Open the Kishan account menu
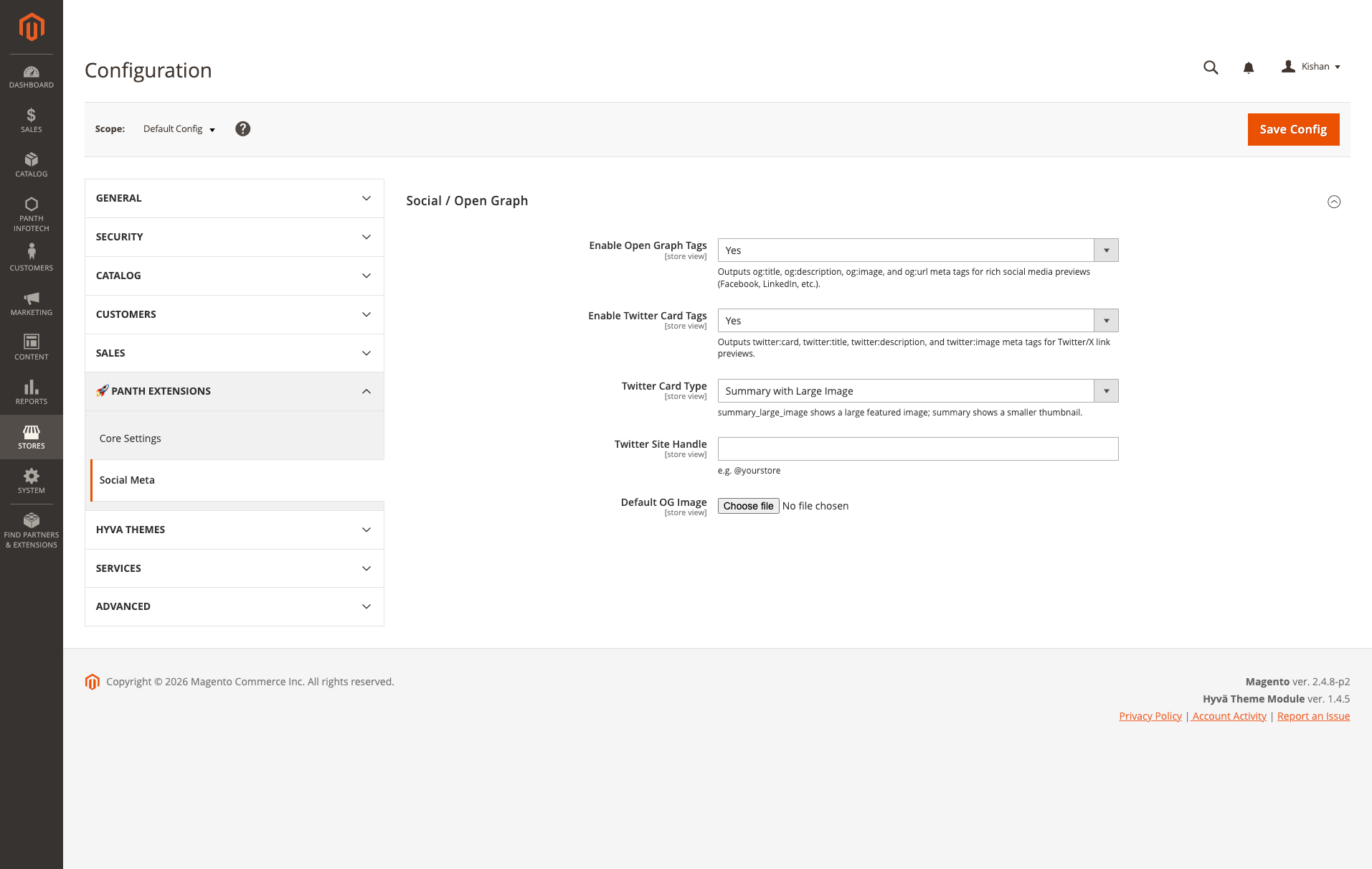 point(1312,66)
